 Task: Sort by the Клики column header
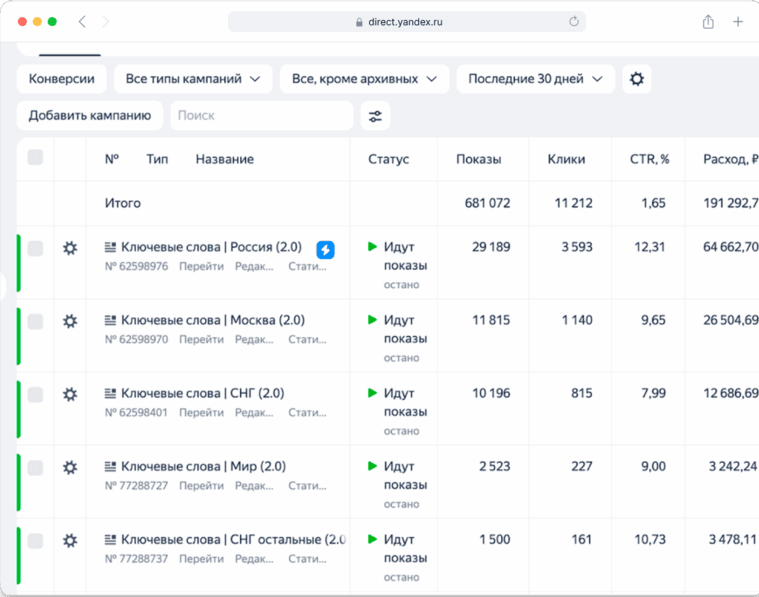pyautogui.click(x=566, y=159)
